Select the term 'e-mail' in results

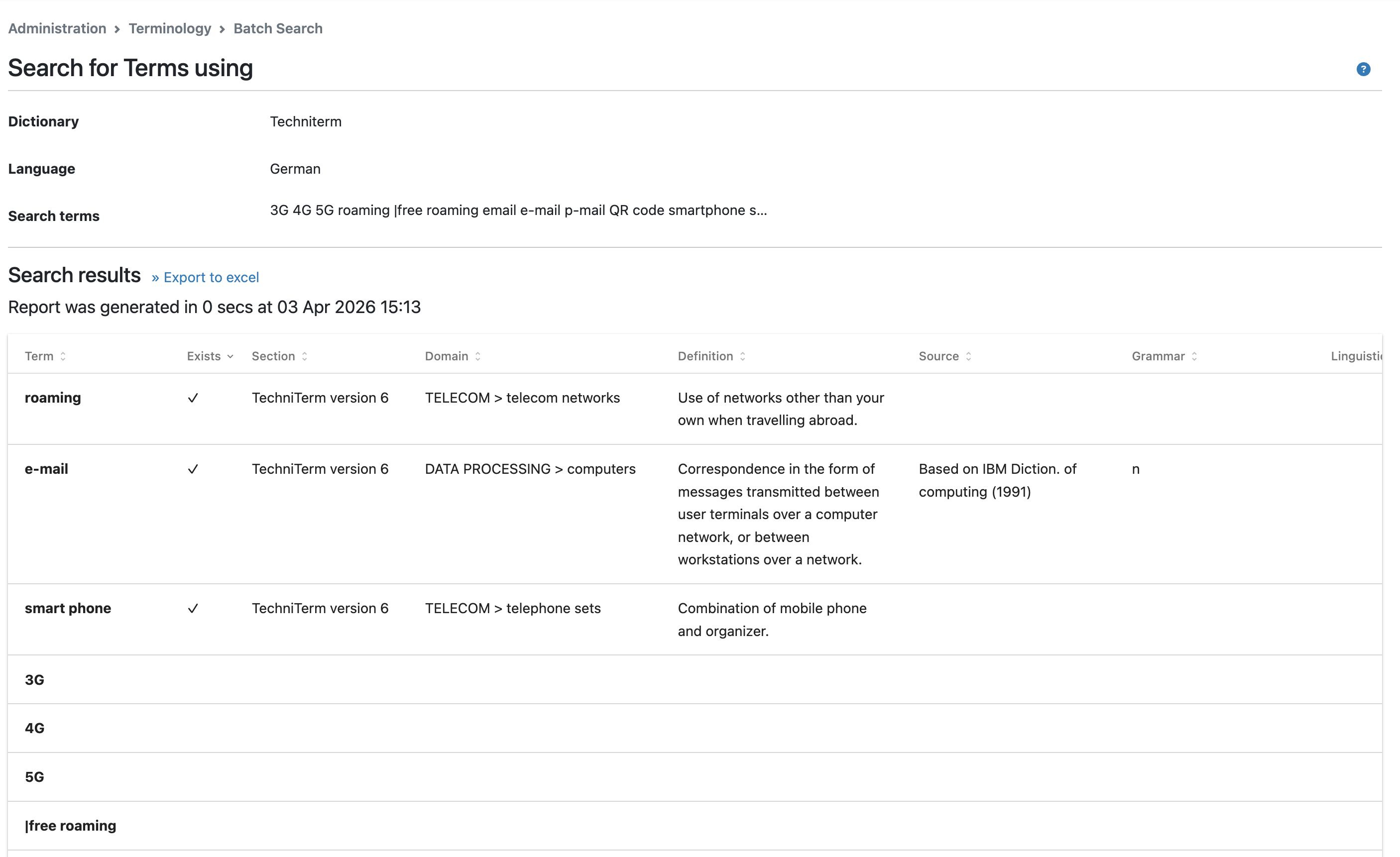click(46, 468)
